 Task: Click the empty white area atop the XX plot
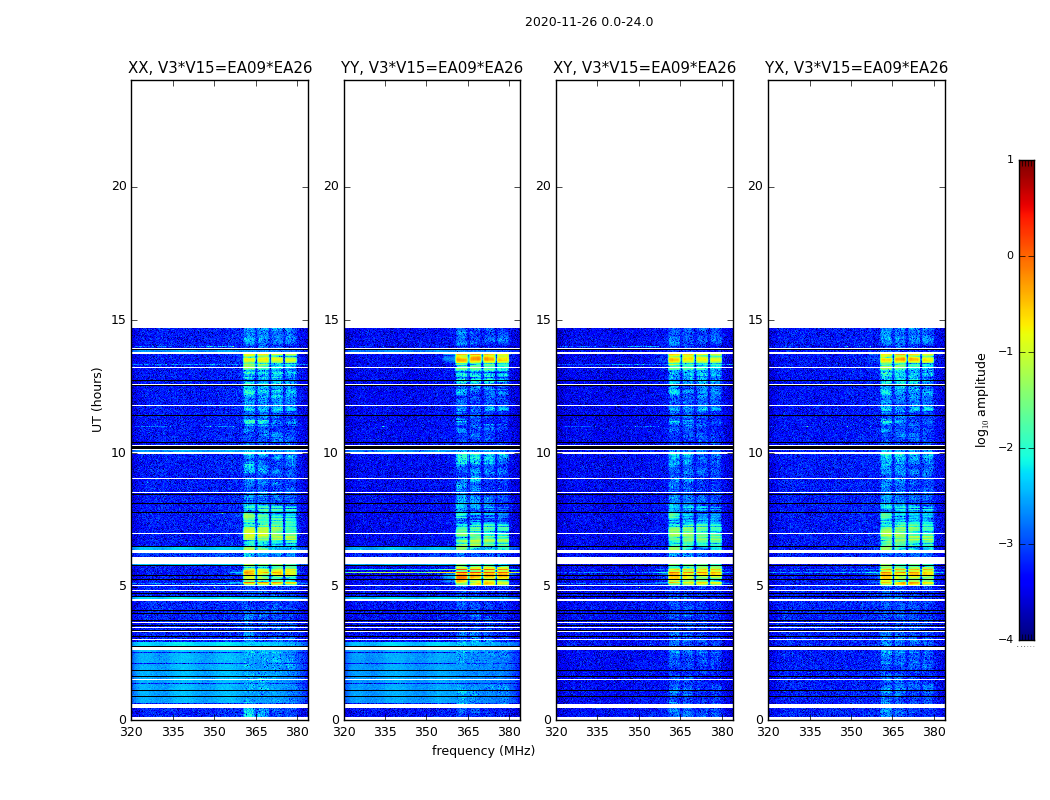(219, 200)
